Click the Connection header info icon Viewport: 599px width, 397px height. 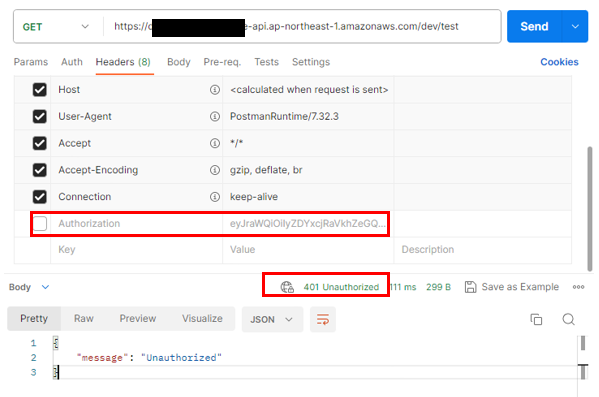coord(215,197)
